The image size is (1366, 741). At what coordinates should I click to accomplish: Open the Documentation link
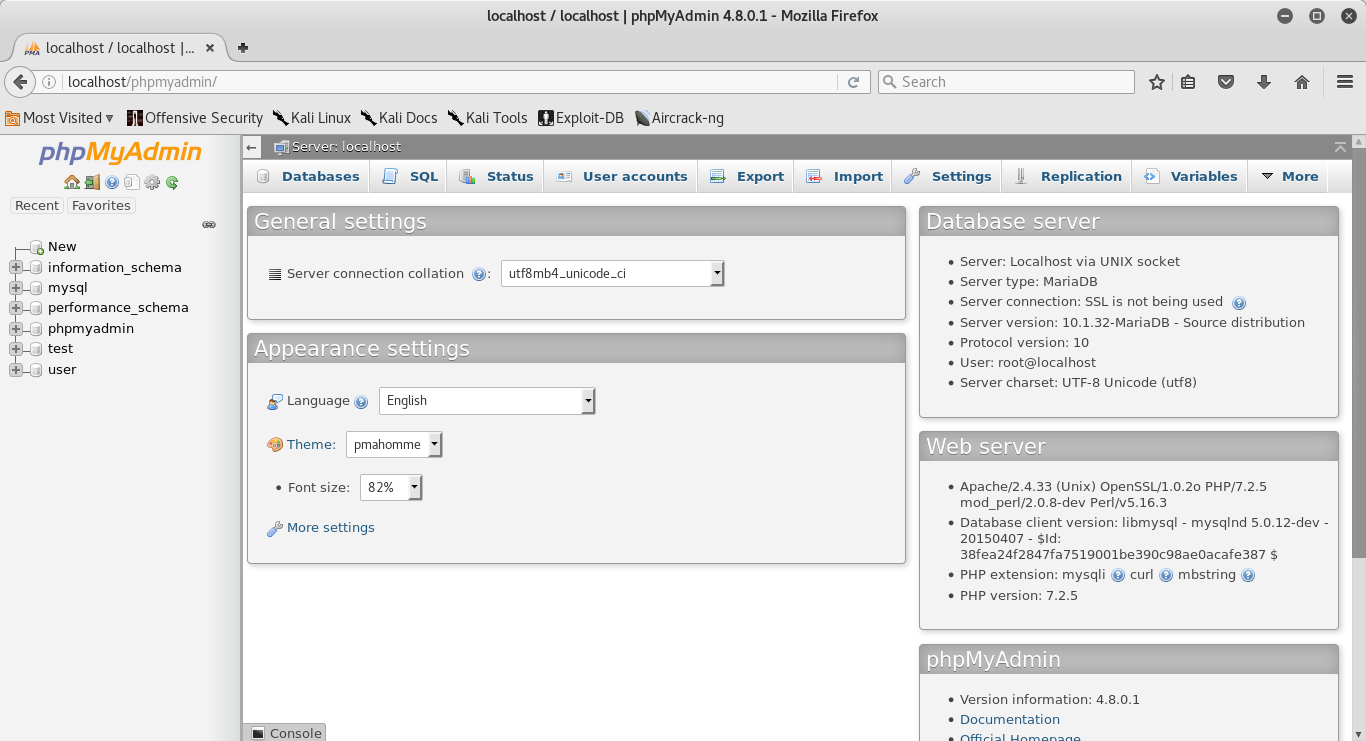(x=1010, y=720)
